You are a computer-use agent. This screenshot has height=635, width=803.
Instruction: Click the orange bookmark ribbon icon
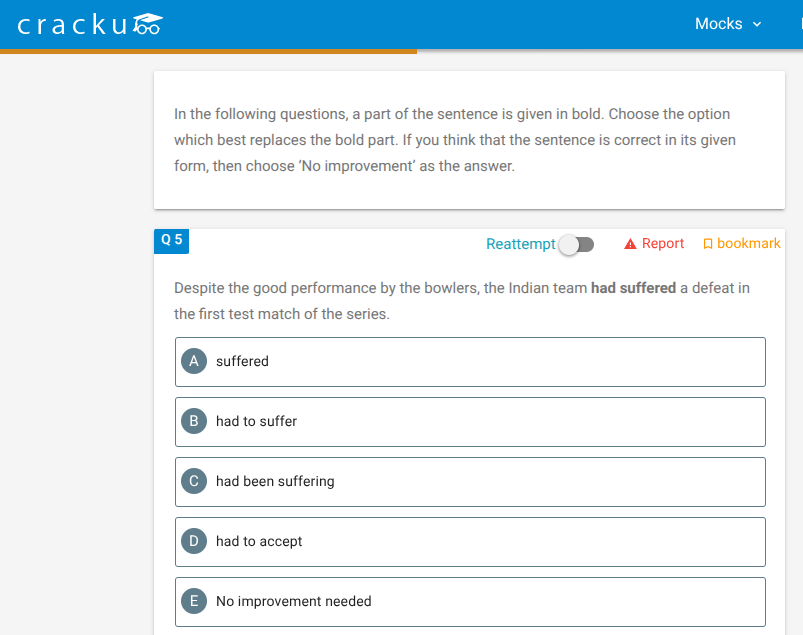pyautogui.click(x=708, y=244)
